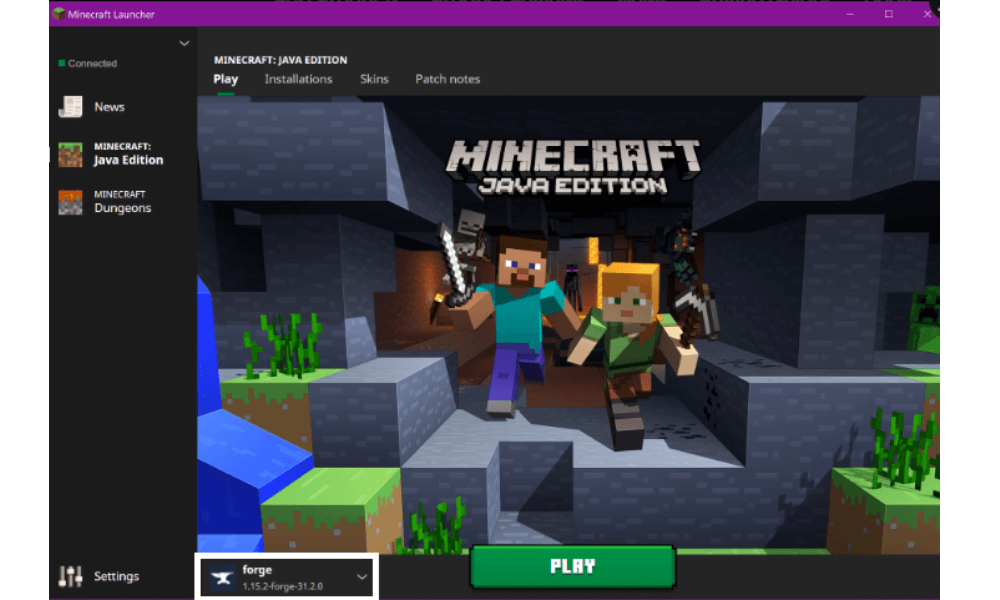
Task: Expand the chevron next to forge
Action: 363,577
